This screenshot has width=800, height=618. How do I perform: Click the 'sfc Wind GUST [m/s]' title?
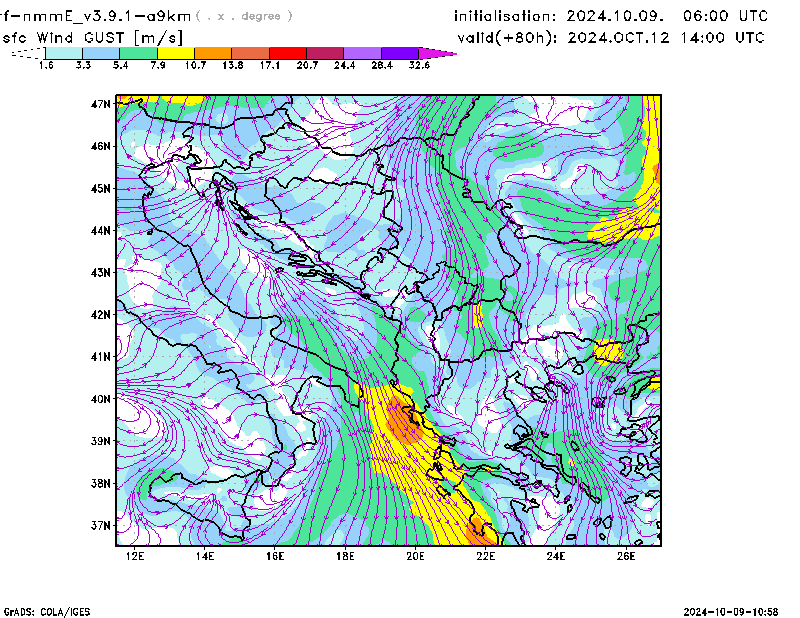92,38
